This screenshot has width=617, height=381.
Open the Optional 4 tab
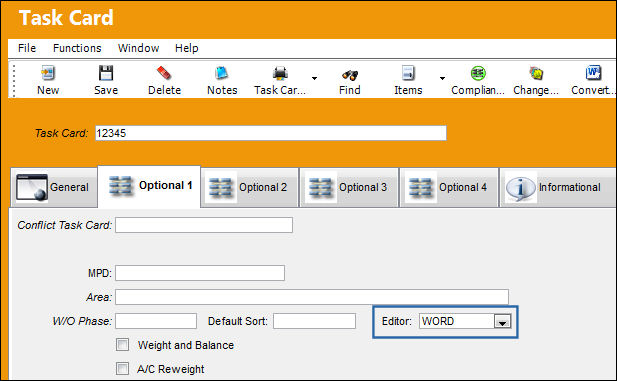point(449,187)
